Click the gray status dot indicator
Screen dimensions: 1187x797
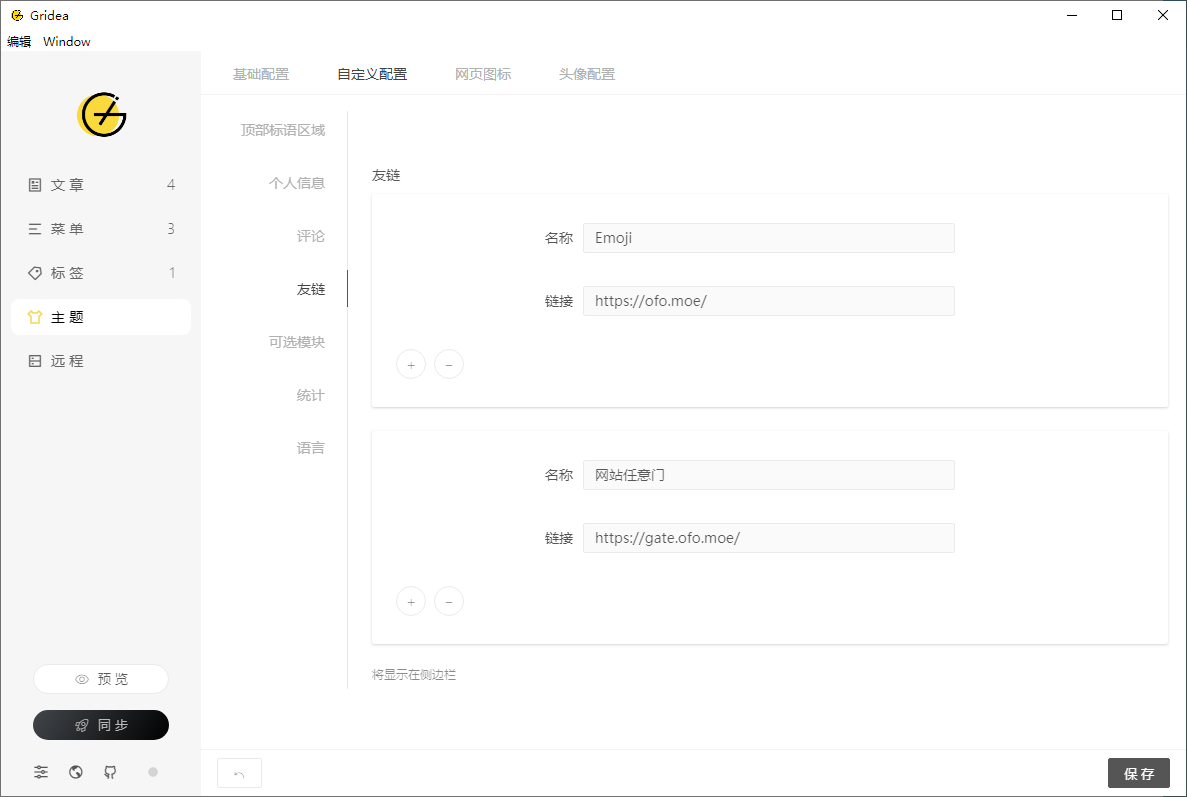(153, 772)
